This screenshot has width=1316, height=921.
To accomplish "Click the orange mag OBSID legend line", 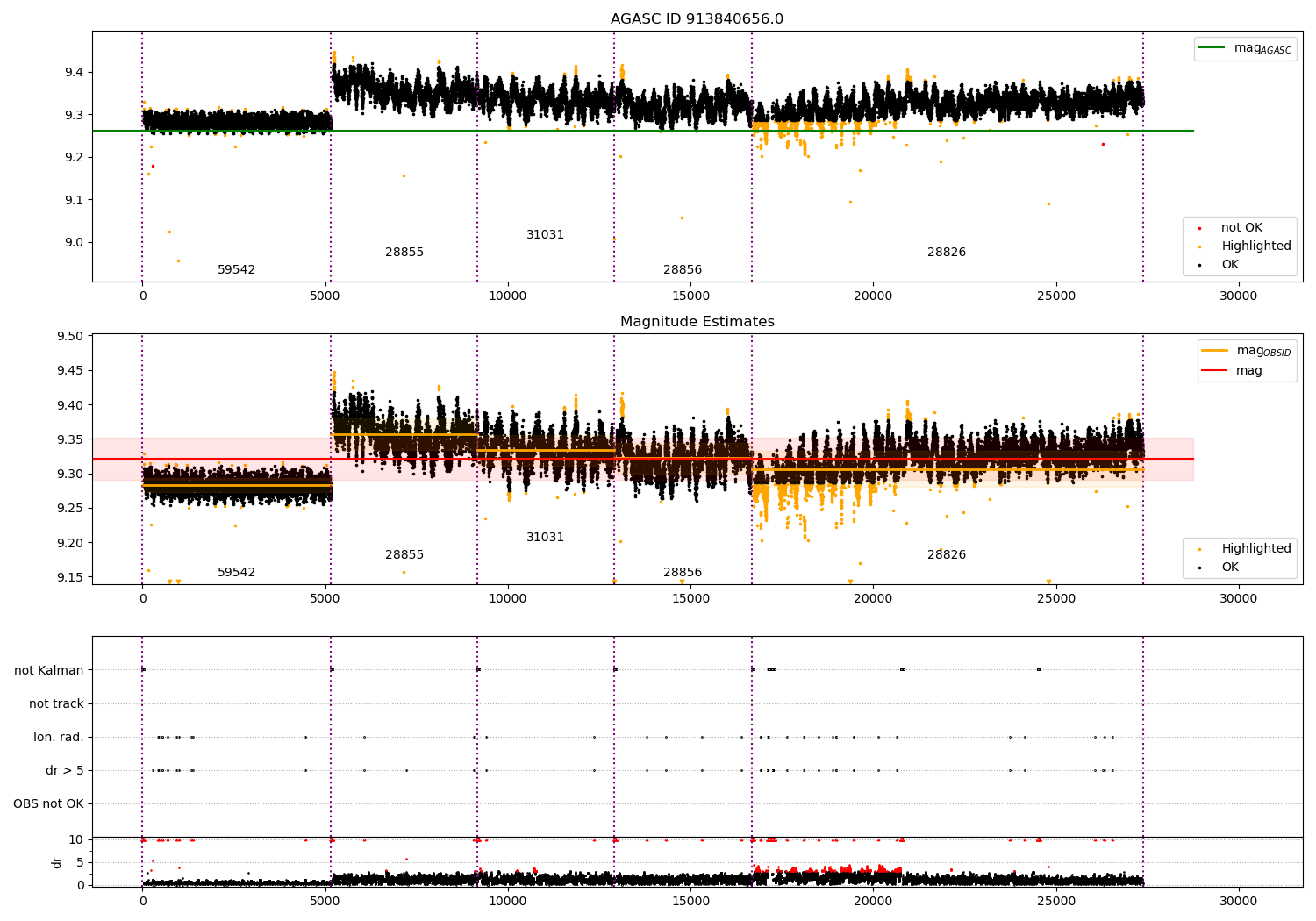I will (x=1214, y=351).
